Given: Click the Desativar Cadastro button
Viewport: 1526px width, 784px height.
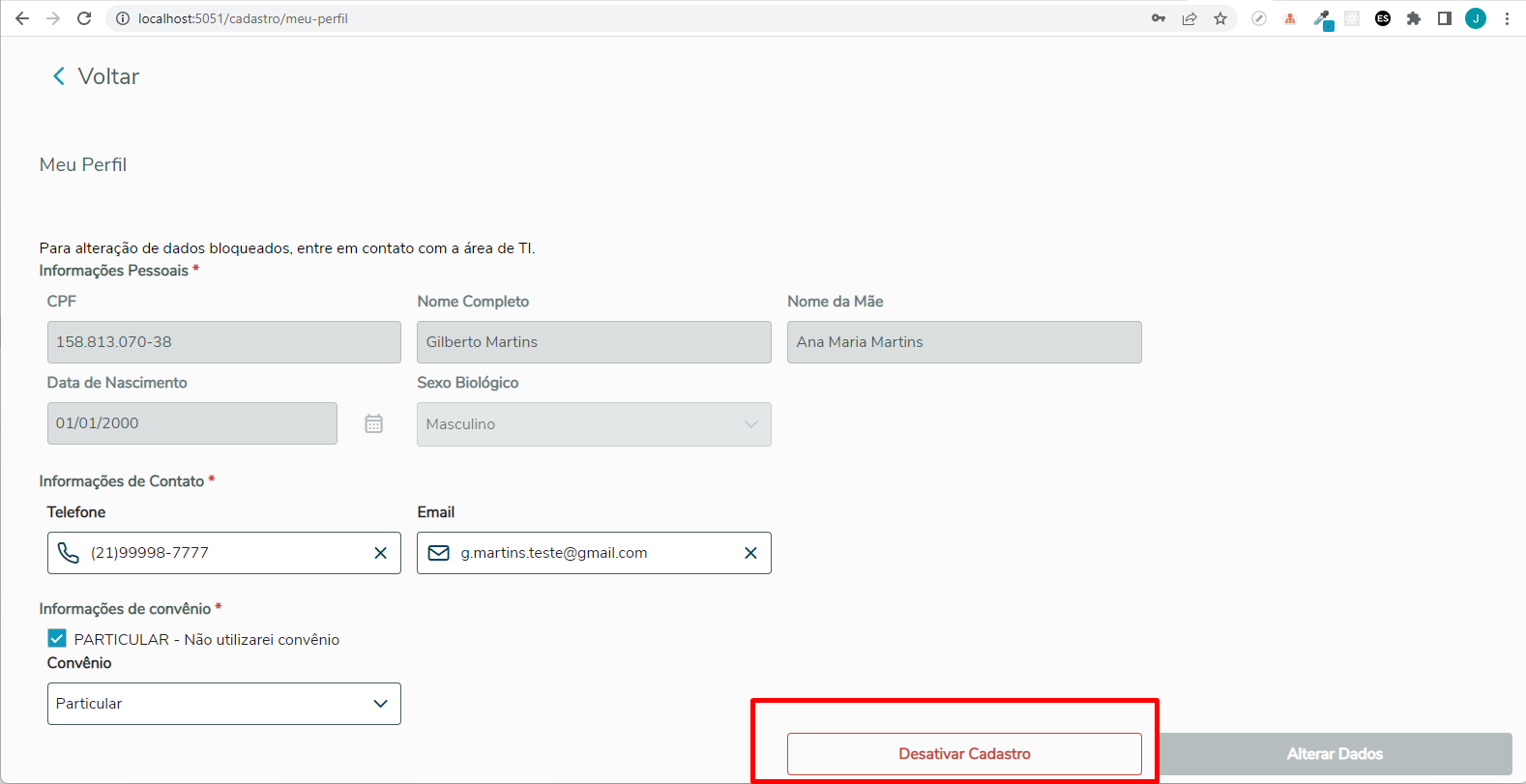Looking at the screenshot, I should tap(964, 754).
